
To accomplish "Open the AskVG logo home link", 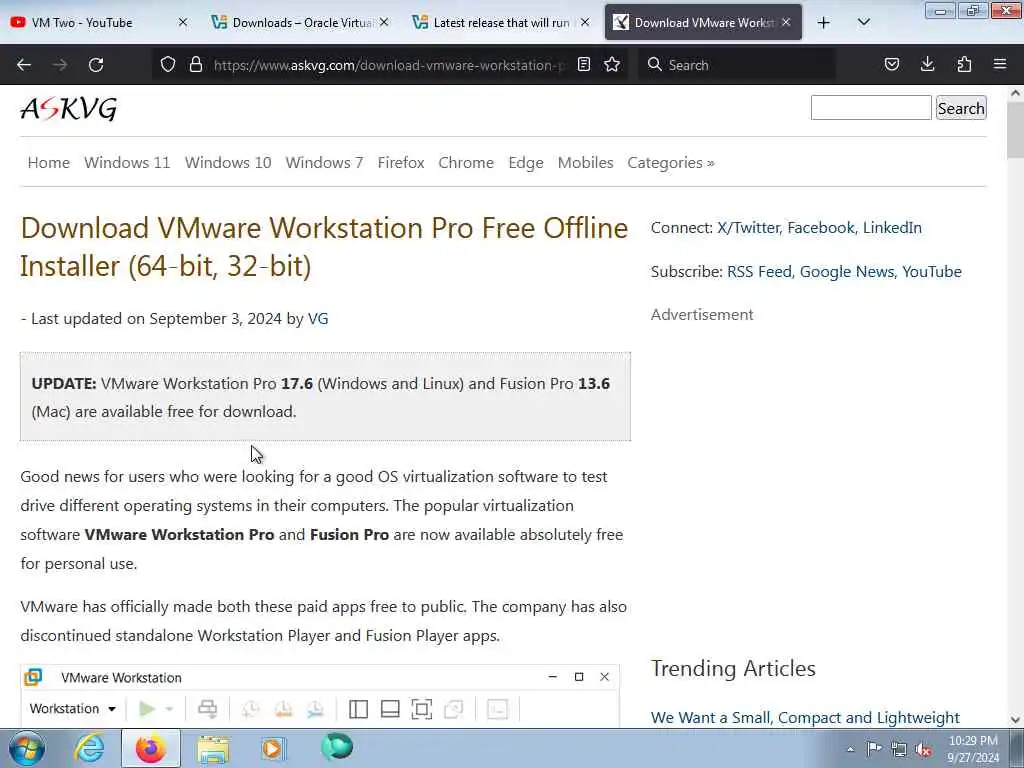I will (69, 108).
